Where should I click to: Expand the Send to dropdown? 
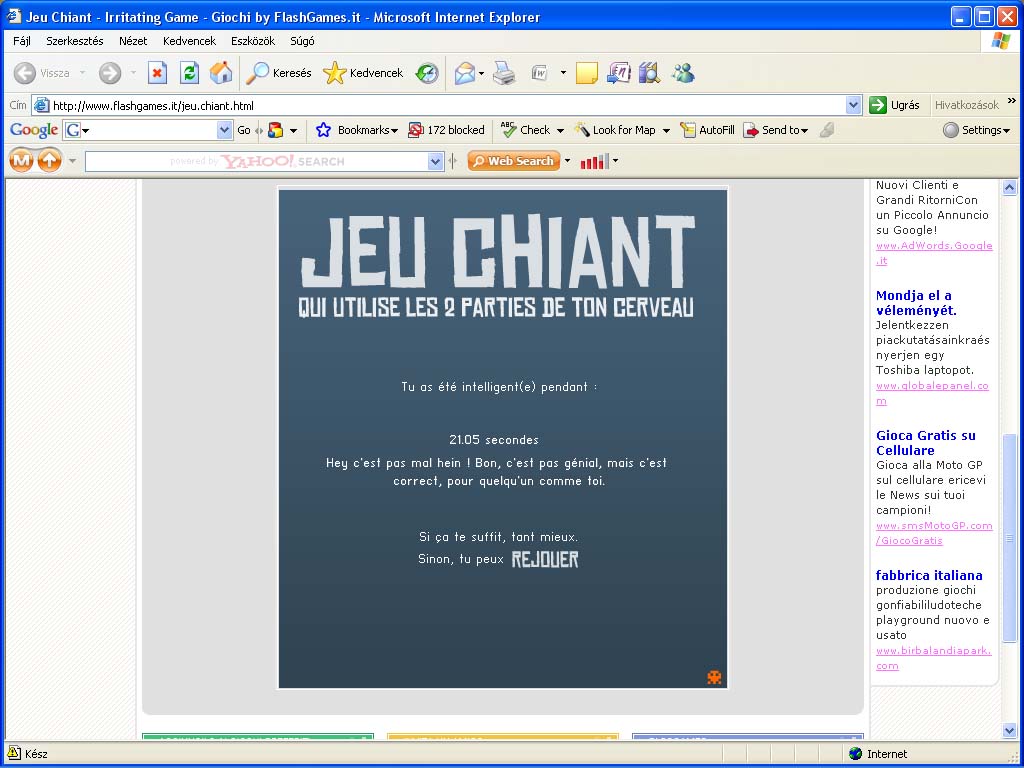(x=804, y=131)
